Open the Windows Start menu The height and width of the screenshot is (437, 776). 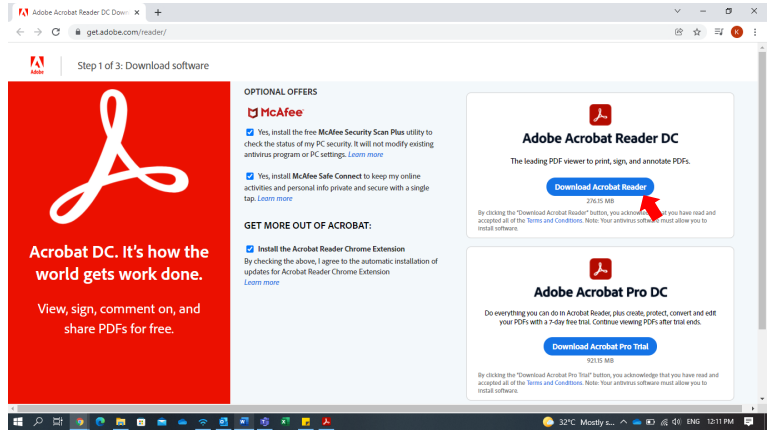16,421
